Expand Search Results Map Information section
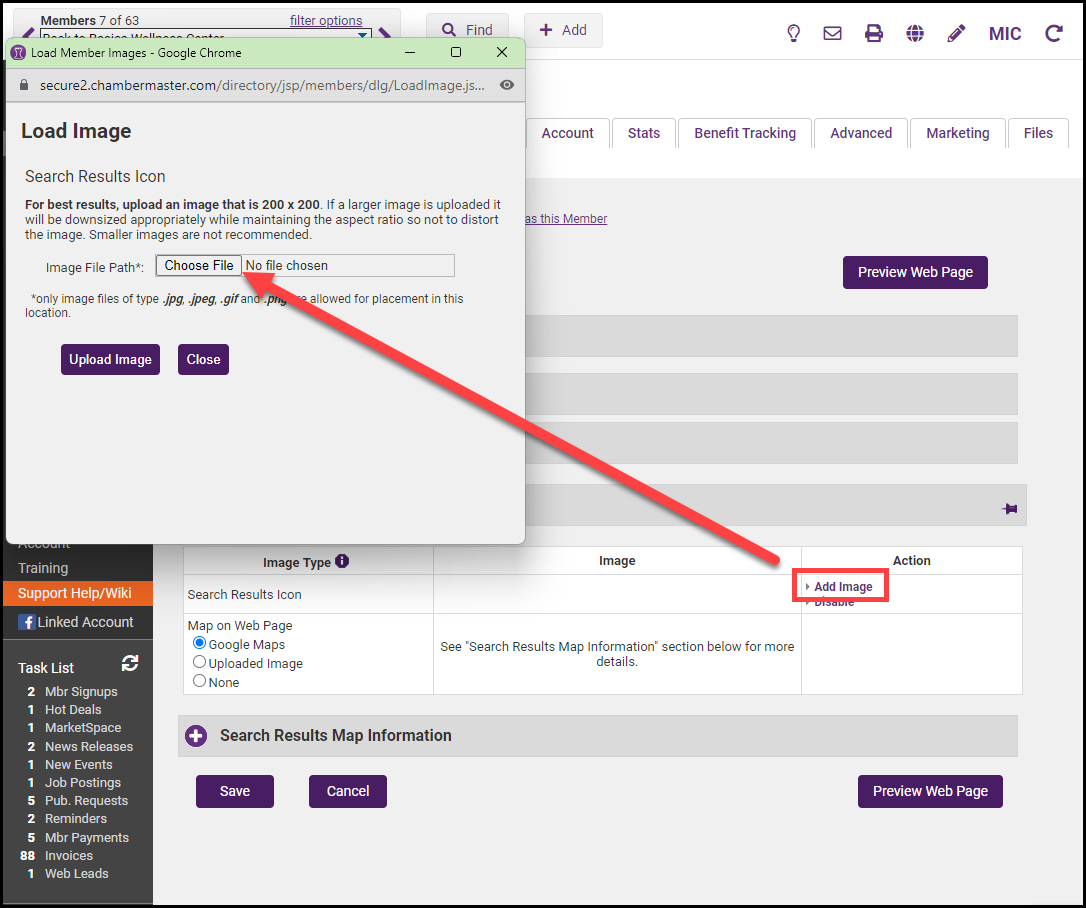 click(197, 736)
